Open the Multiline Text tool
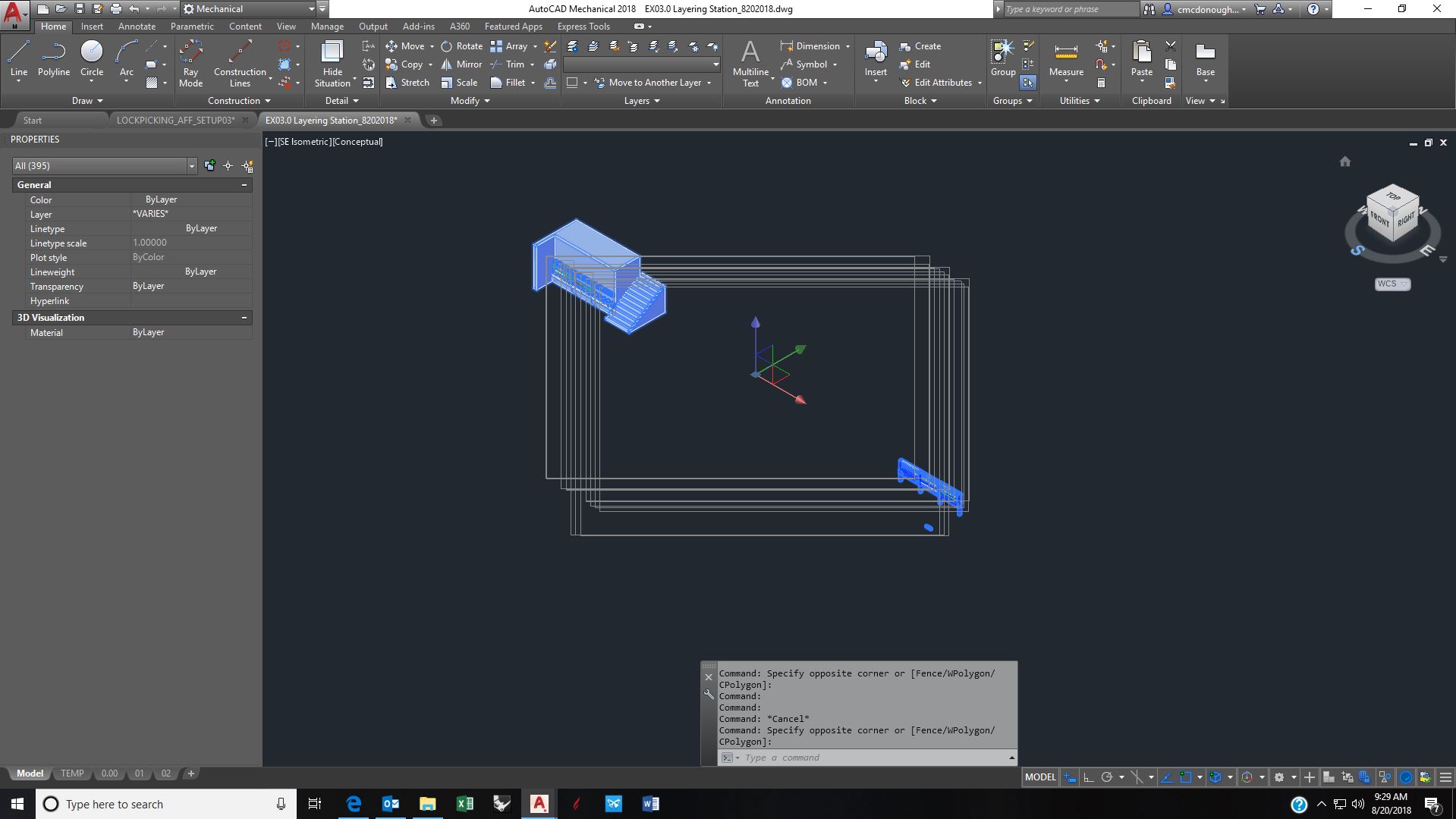1456x819 pixels. [x=750, y=64]
